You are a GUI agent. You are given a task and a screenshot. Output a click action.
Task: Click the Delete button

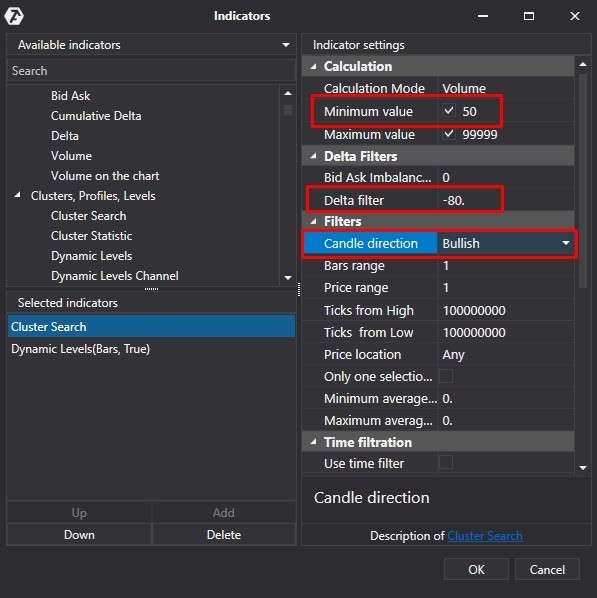pos(224,535)
